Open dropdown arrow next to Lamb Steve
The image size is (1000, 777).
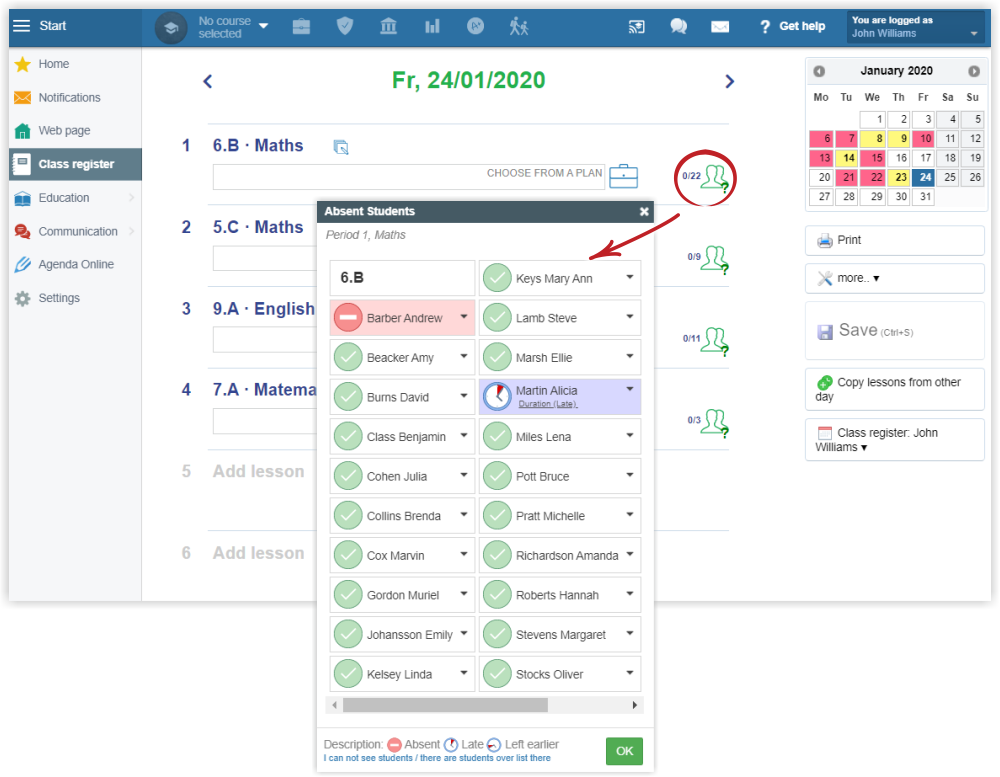pos(629,317)
